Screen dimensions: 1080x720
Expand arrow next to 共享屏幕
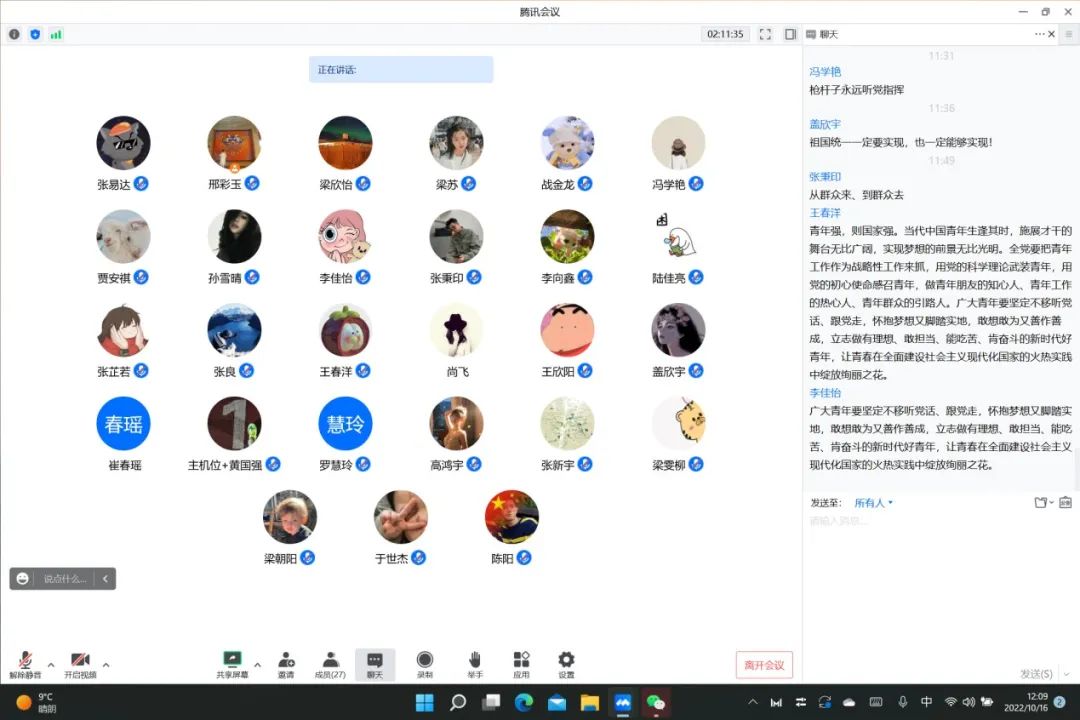pyautogui.click(x=257, y=664)
